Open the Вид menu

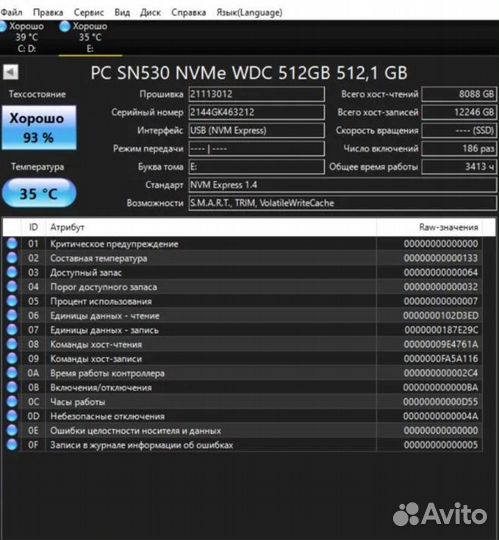pyautogui.click(x=122, y=12)
